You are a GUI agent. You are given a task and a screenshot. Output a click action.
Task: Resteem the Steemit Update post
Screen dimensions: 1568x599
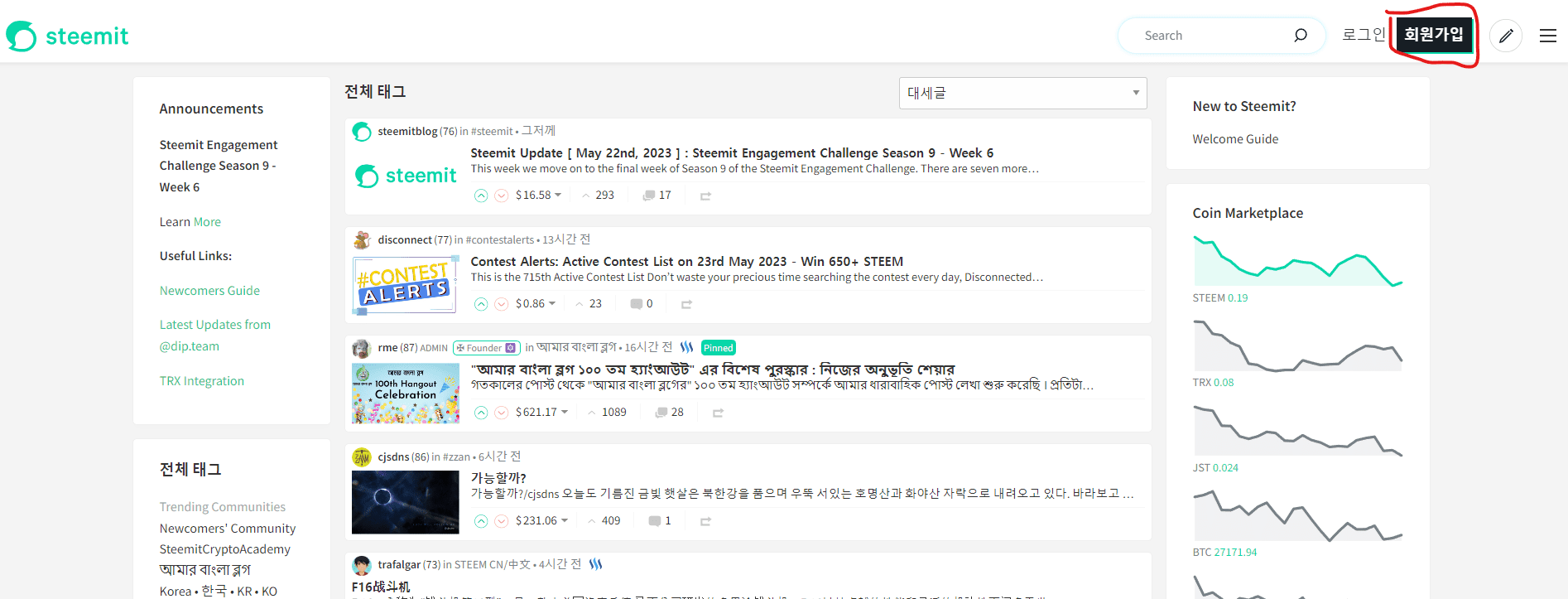pos(705,196)
